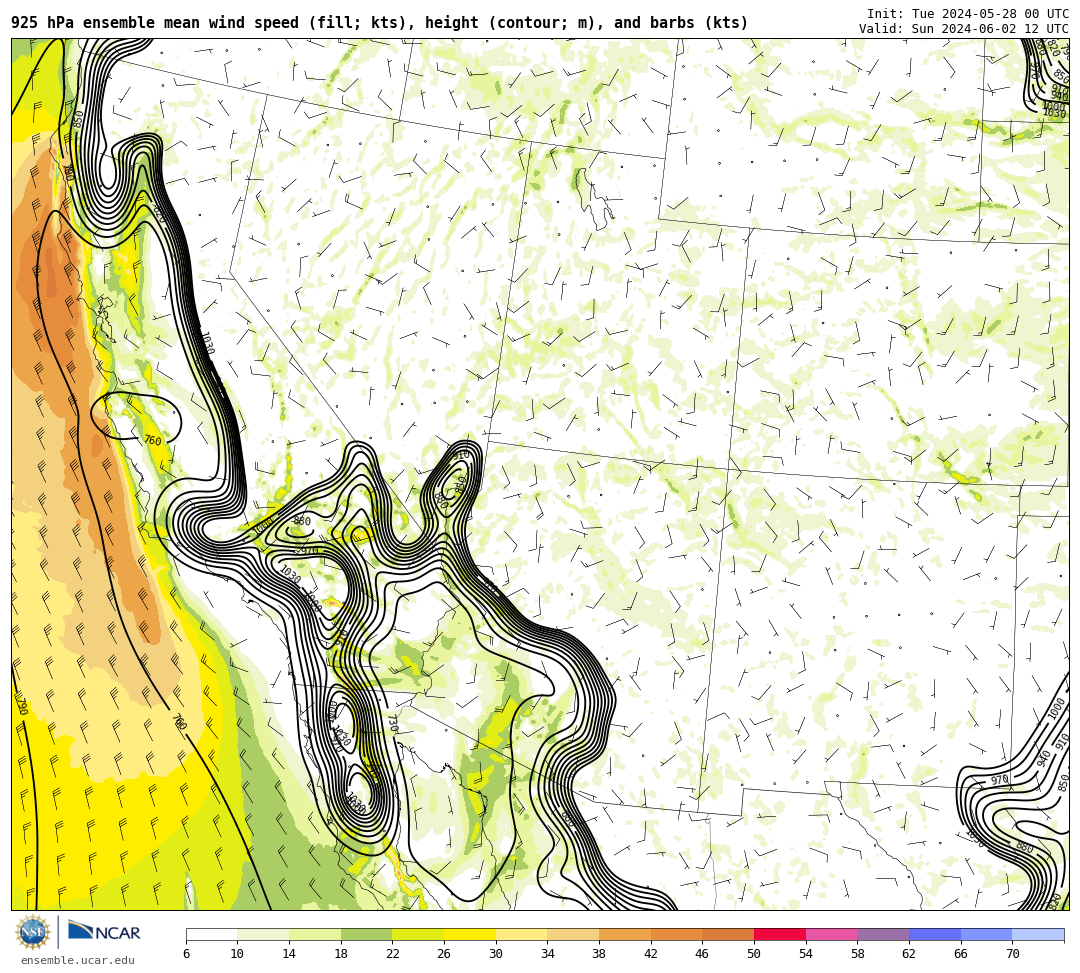Select the yellow-green 22–26 kts swatch
The image size is (1080, 973).
[418, 934]
